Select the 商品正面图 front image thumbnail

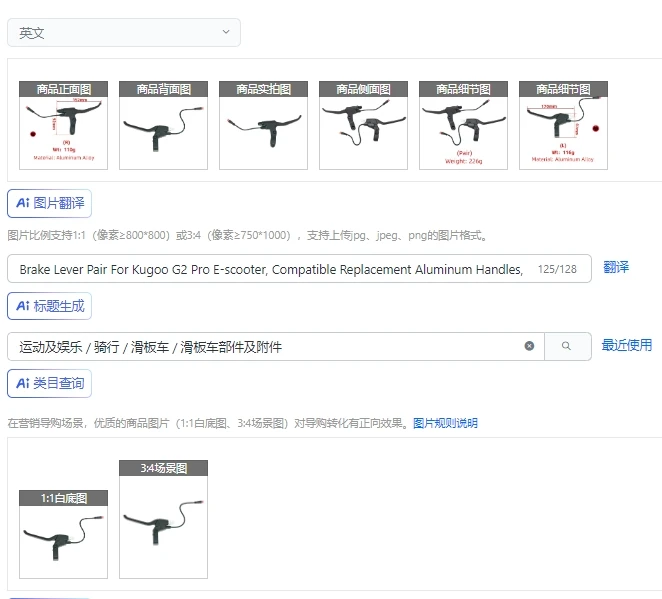coord(63,125)
